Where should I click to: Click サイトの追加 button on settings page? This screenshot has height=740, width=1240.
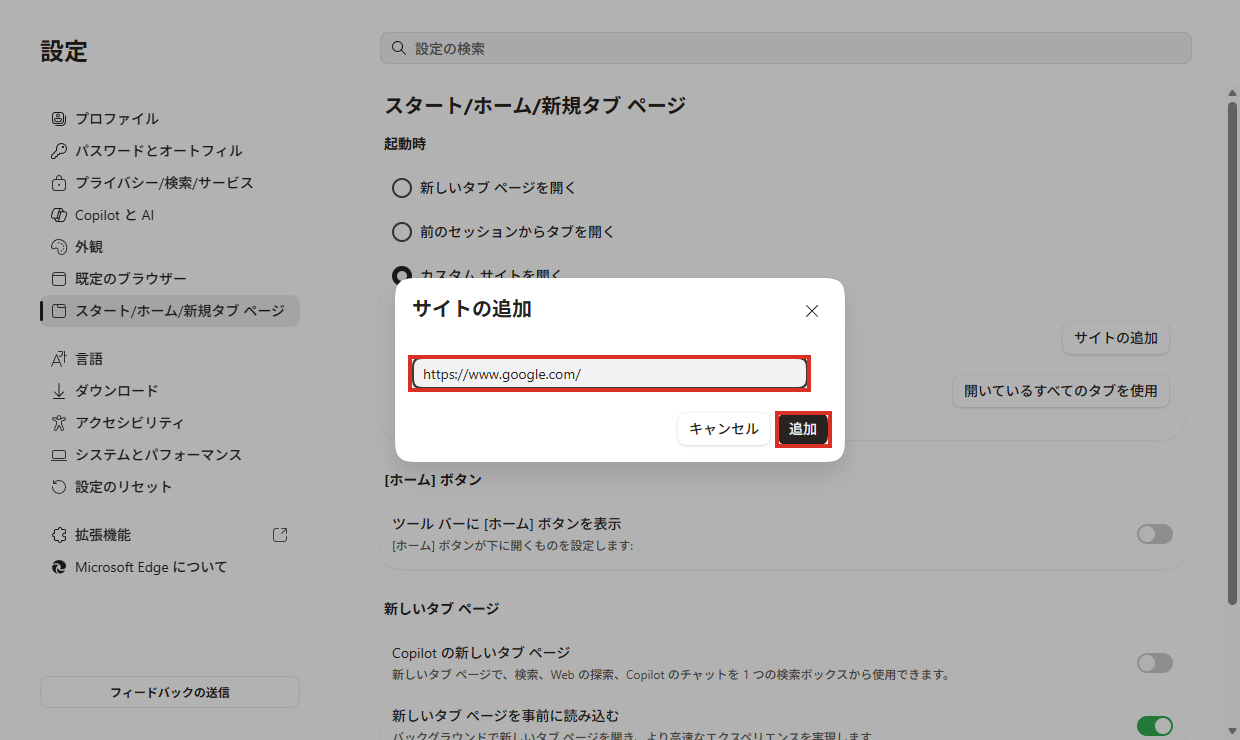tap(1116, 338)
